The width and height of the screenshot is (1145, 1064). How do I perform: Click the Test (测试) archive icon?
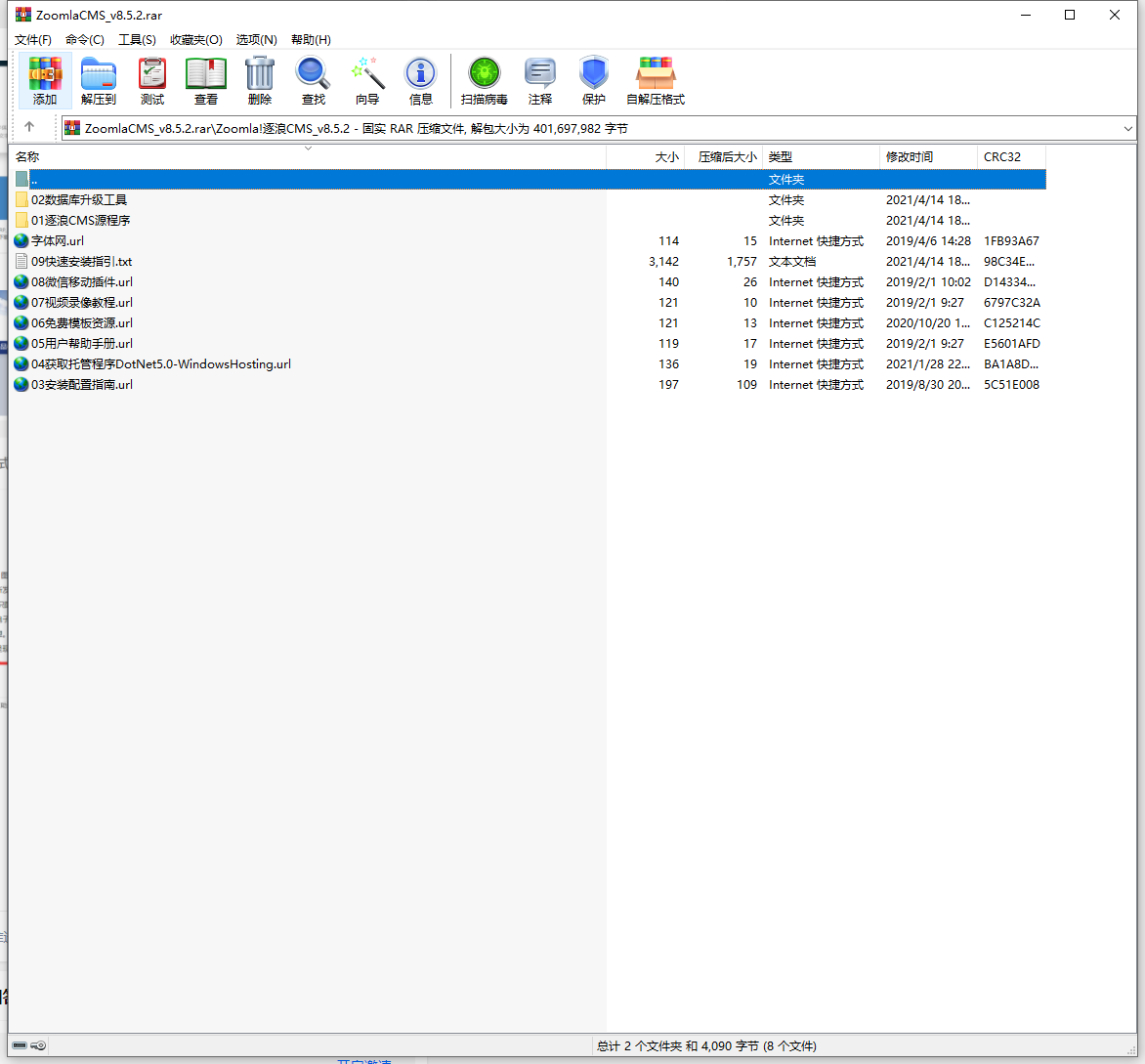click(x=151, y=81)
